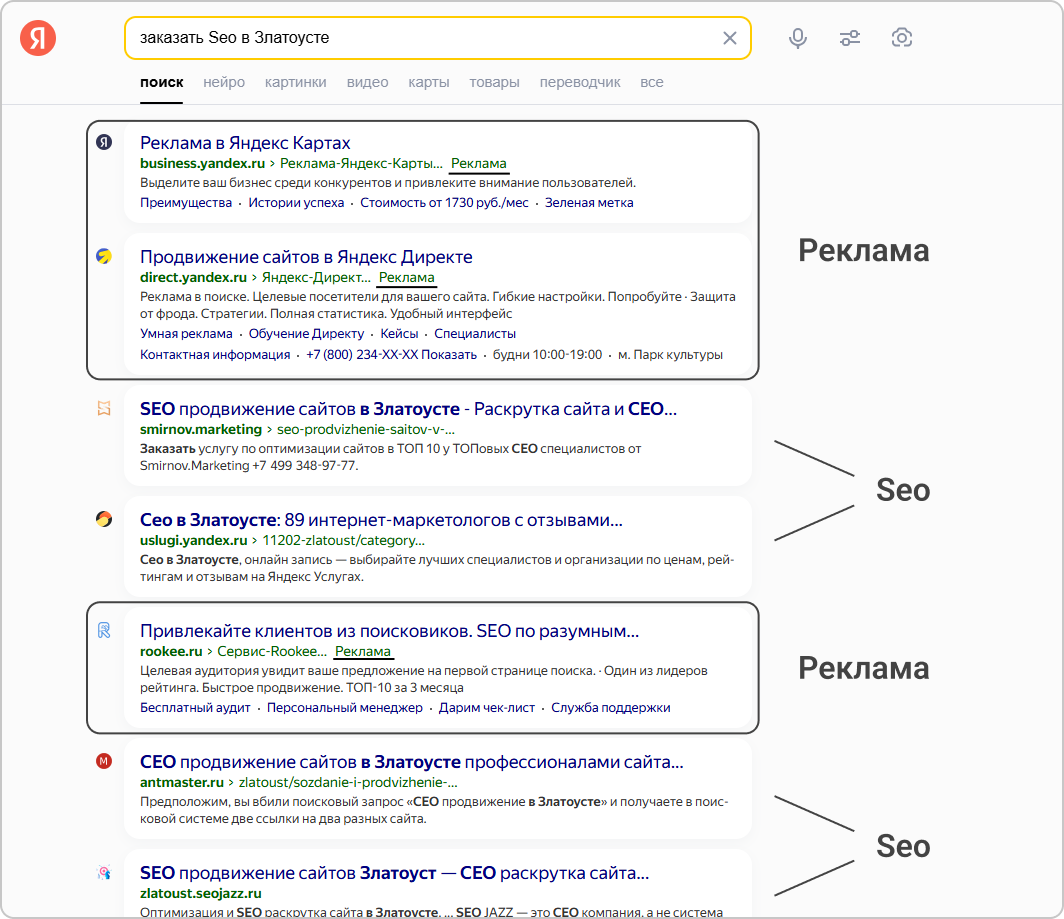Switch to the картинки tab
This screenshot has width=1064, height=919.
(x=295, y=82)
